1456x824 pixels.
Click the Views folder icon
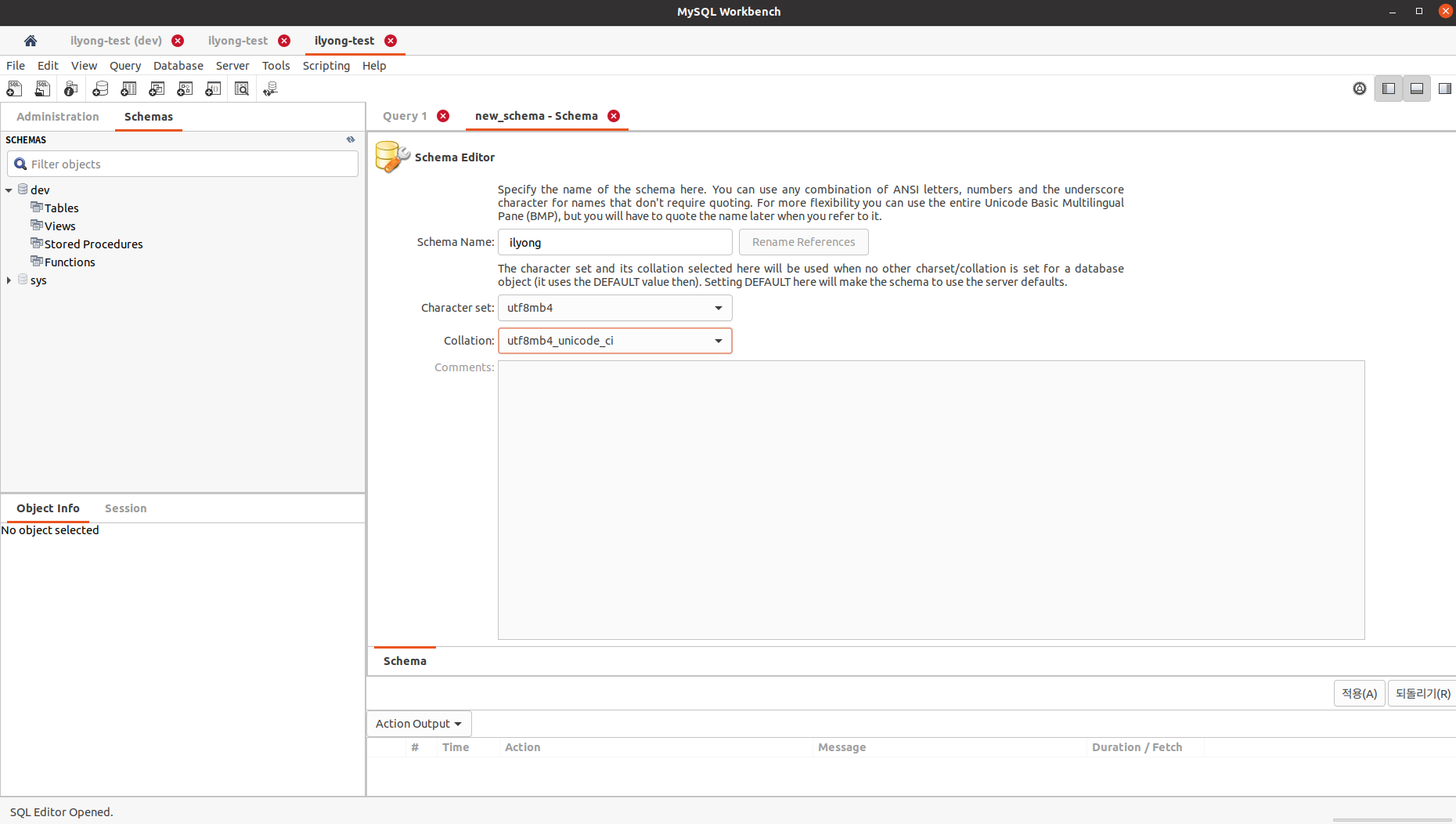point(36,225)
